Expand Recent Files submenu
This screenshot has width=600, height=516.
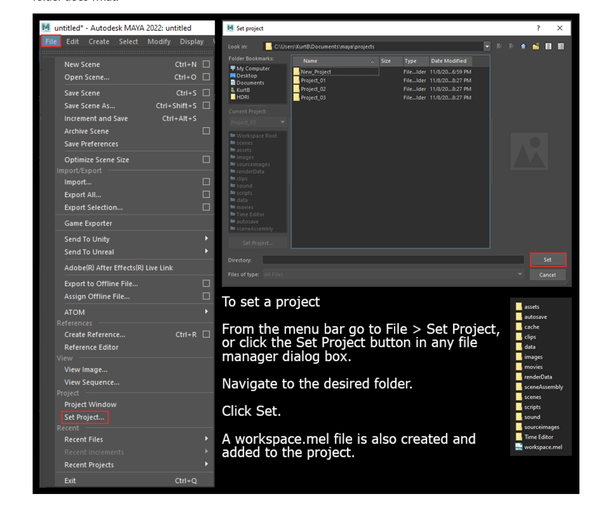click(206, 439)
